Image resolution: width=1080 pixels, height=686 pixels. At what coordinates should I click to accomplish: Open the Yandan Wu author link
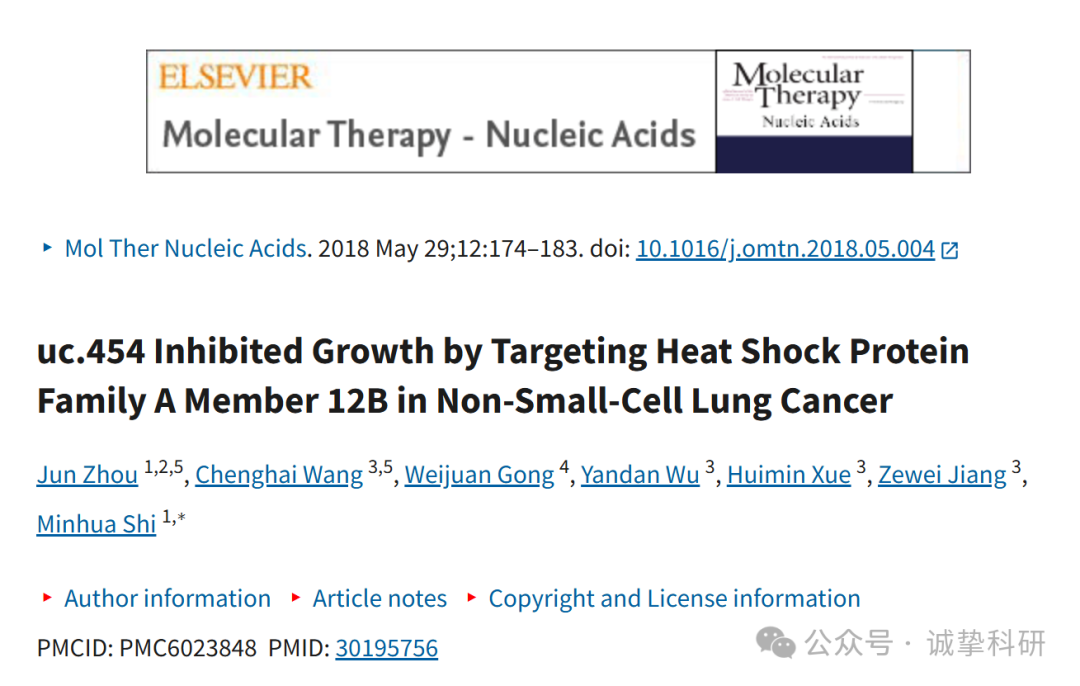pyautogui.click(x=640, y=475)
